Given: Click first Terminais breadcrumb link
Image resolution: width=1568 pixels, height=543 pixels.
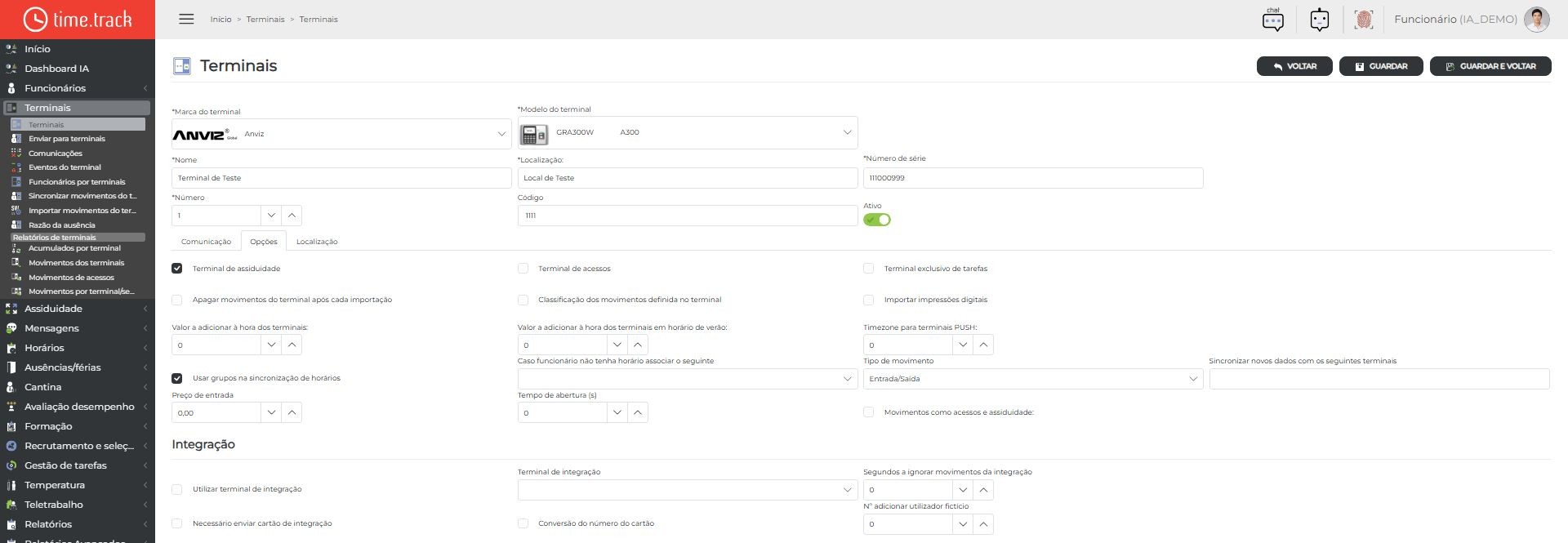Looking at the screenshot, I should click(x=265, y=20).
